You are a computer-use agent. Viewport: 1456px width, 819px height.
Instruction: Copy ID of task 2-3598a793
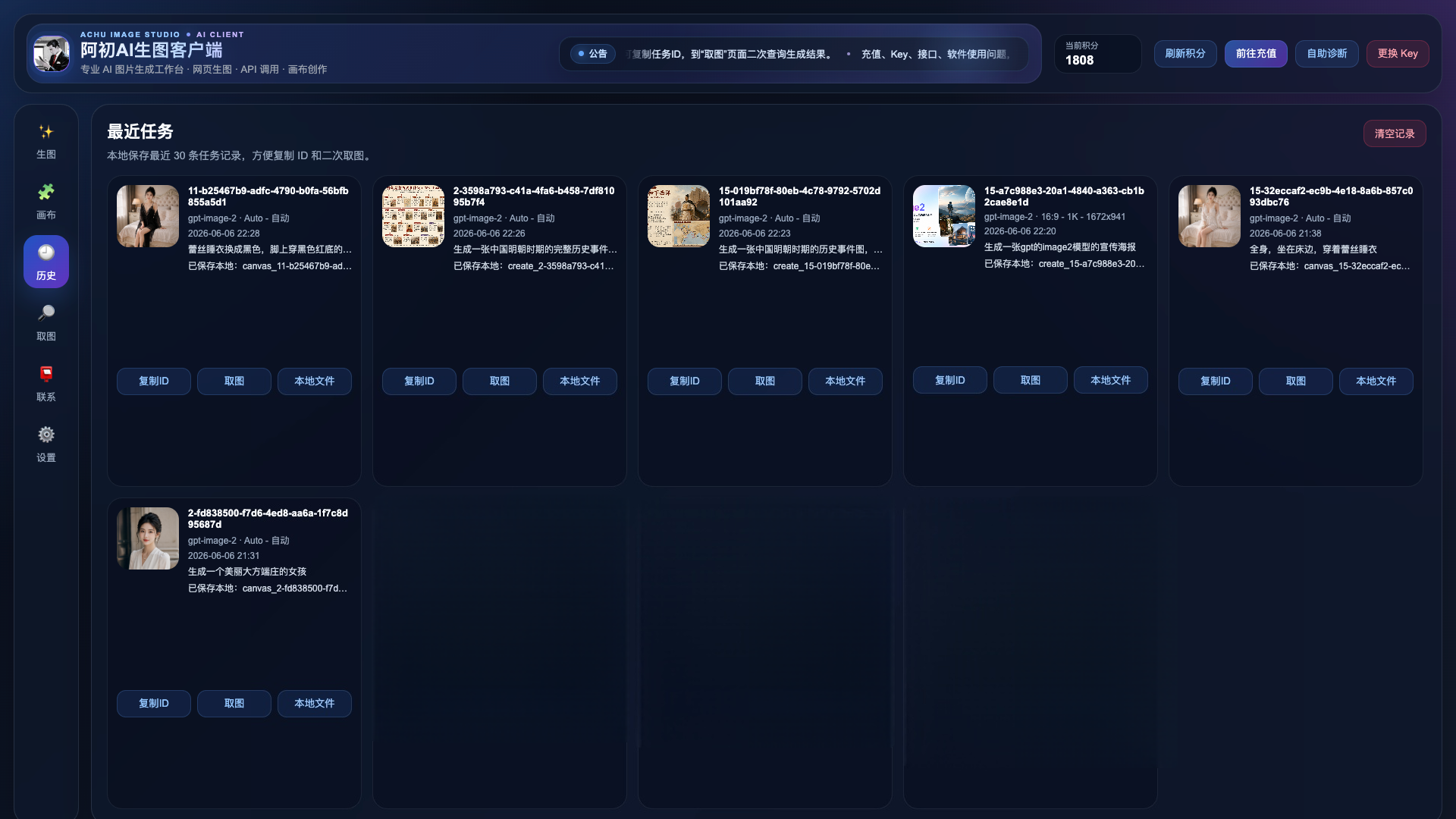pos(419,381)
